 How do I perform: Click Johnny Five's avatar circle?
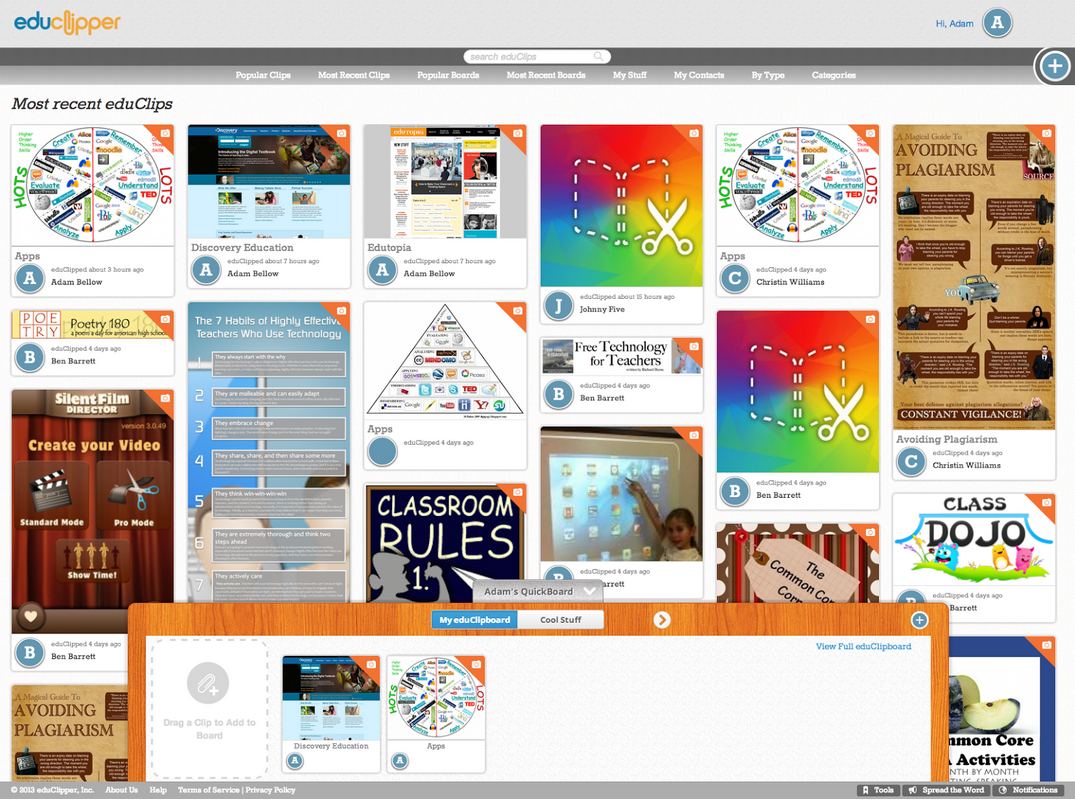click(x=558, y=304)
